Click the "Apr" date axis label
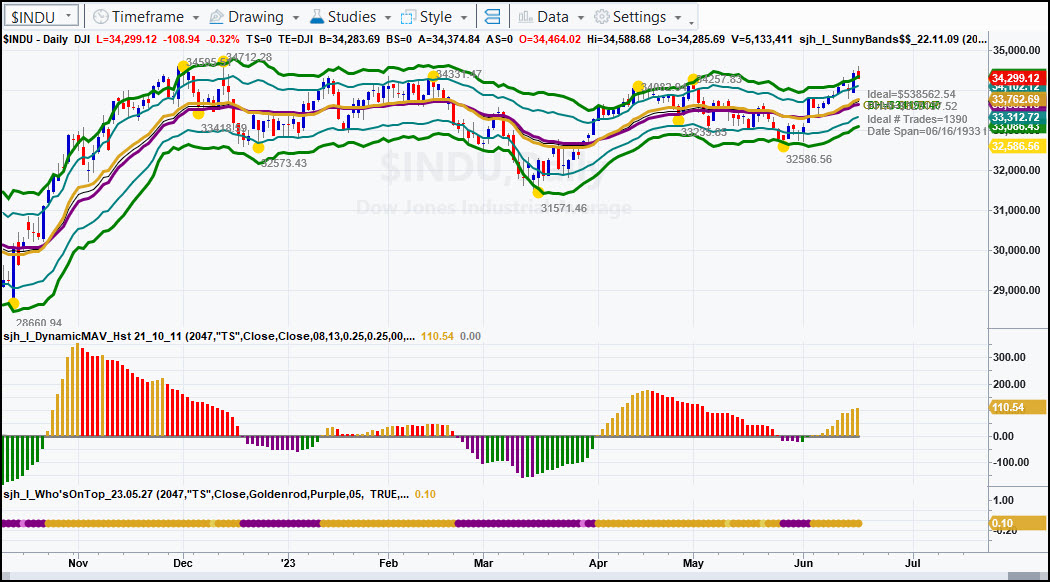This screenshot has height=582, width=1050. click(x=598, y=563)
